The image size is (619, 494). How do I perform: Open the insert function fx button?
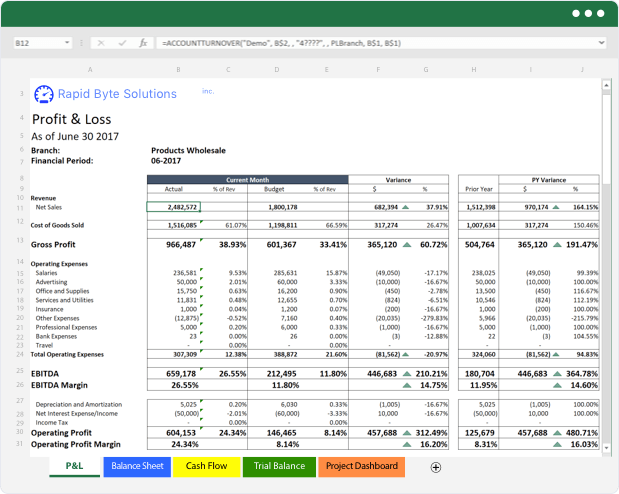pos(143,44)
